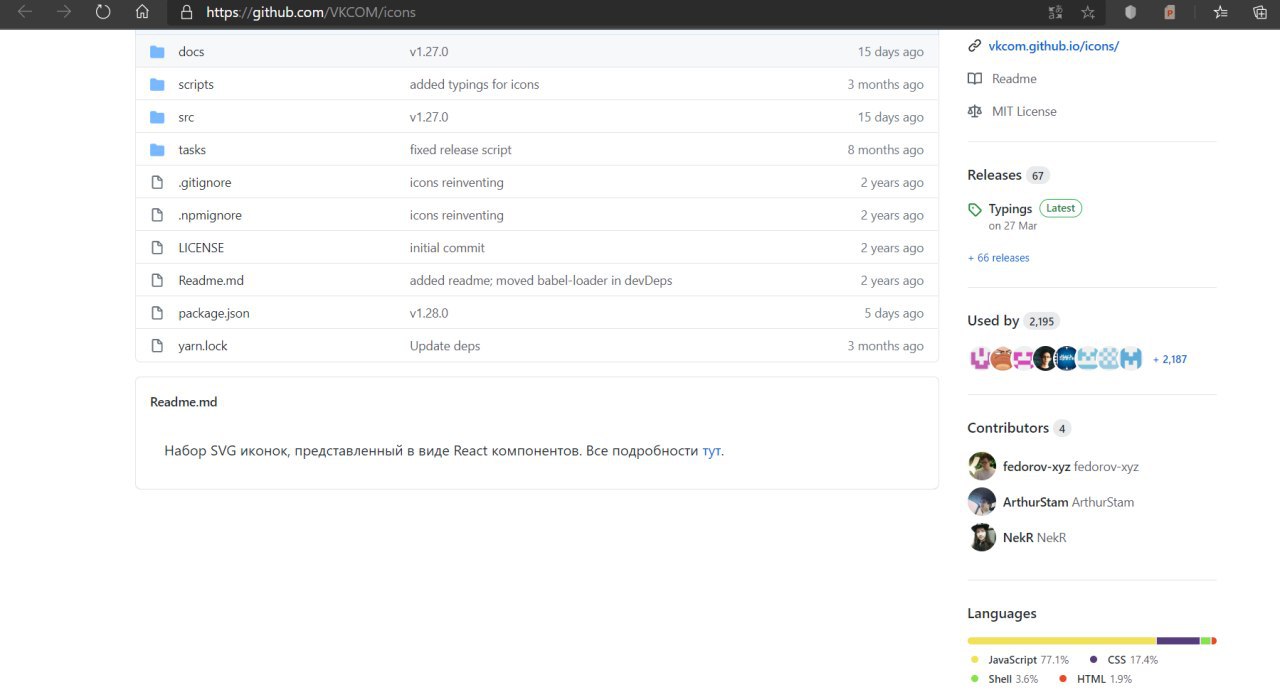Open the yarn.lock file
The height and width of the screenshot is (697, 1280).
[x=203, y=346]
